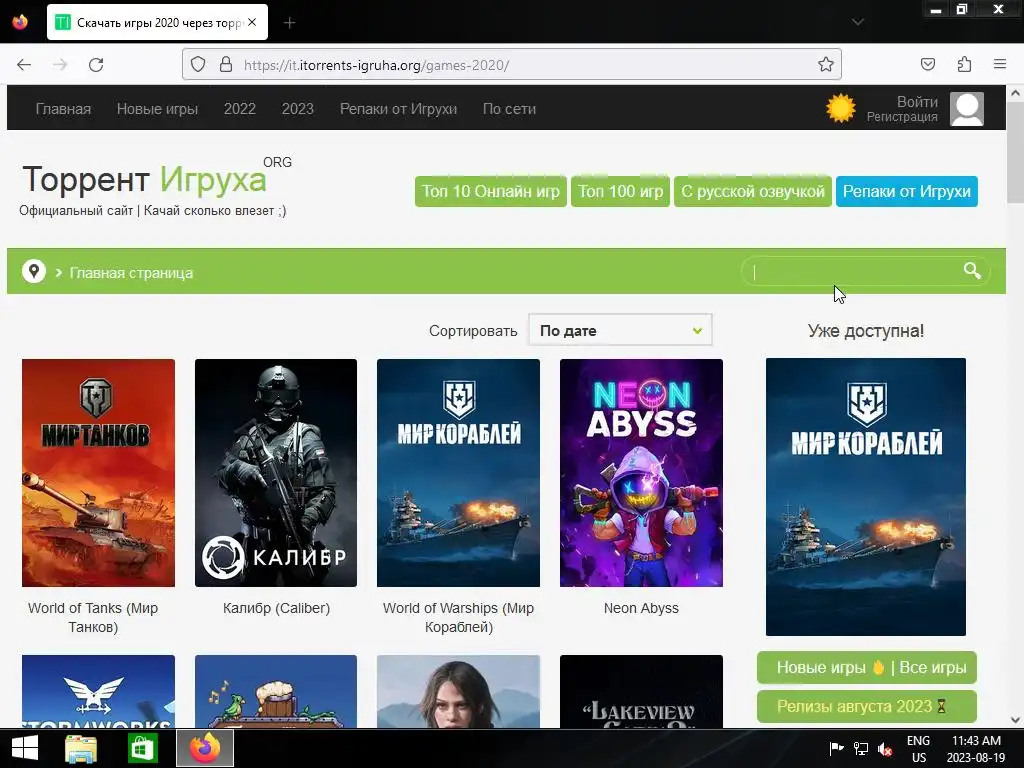Viewport: 1024px width, 768px height.
Task: Click the Firefox taskbar icon
Action: coord(205,748)
